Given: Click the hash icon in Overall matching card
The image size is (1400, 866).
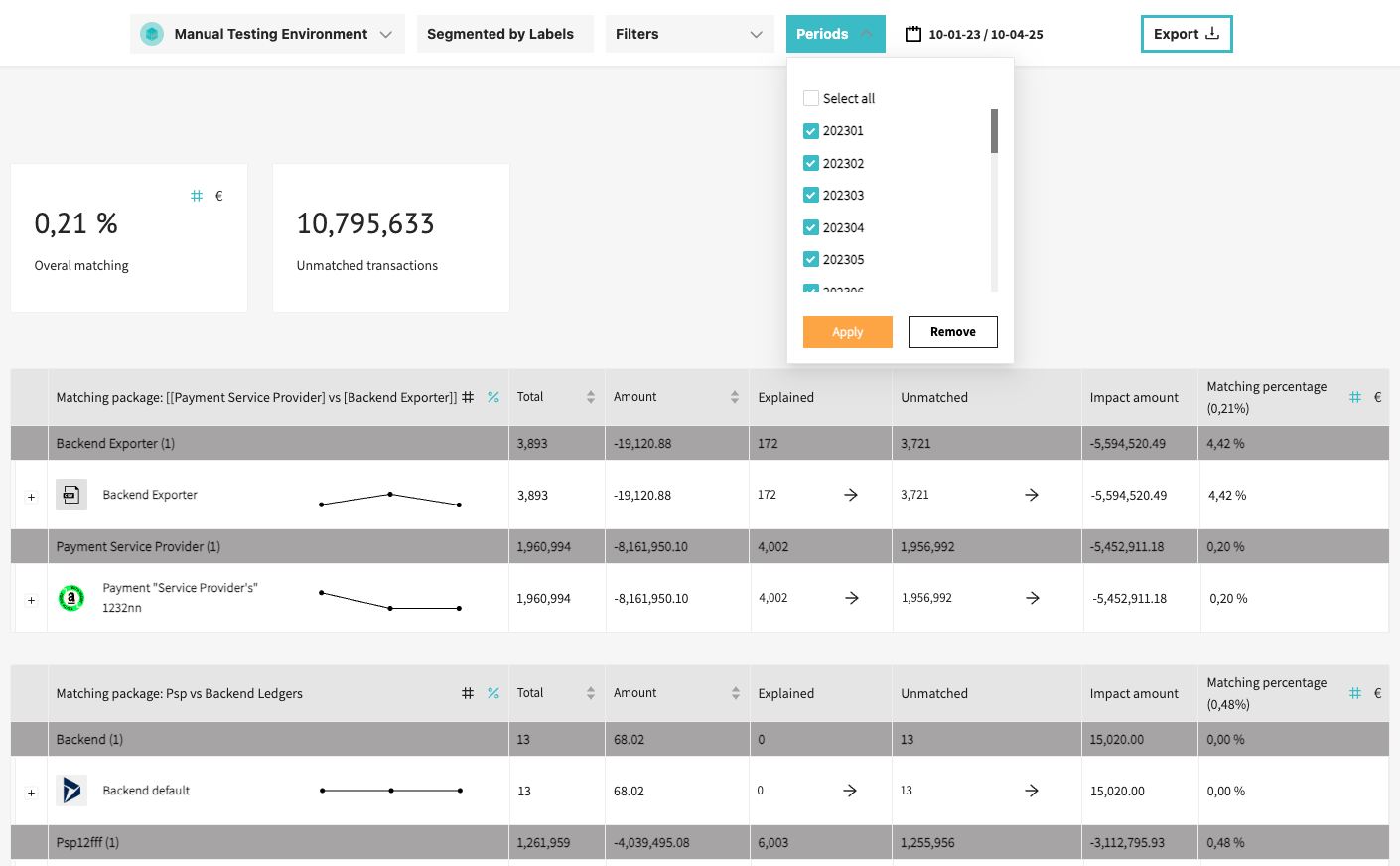Looking at the screenshot, I should pyautogui.click(x=197, y=196).
